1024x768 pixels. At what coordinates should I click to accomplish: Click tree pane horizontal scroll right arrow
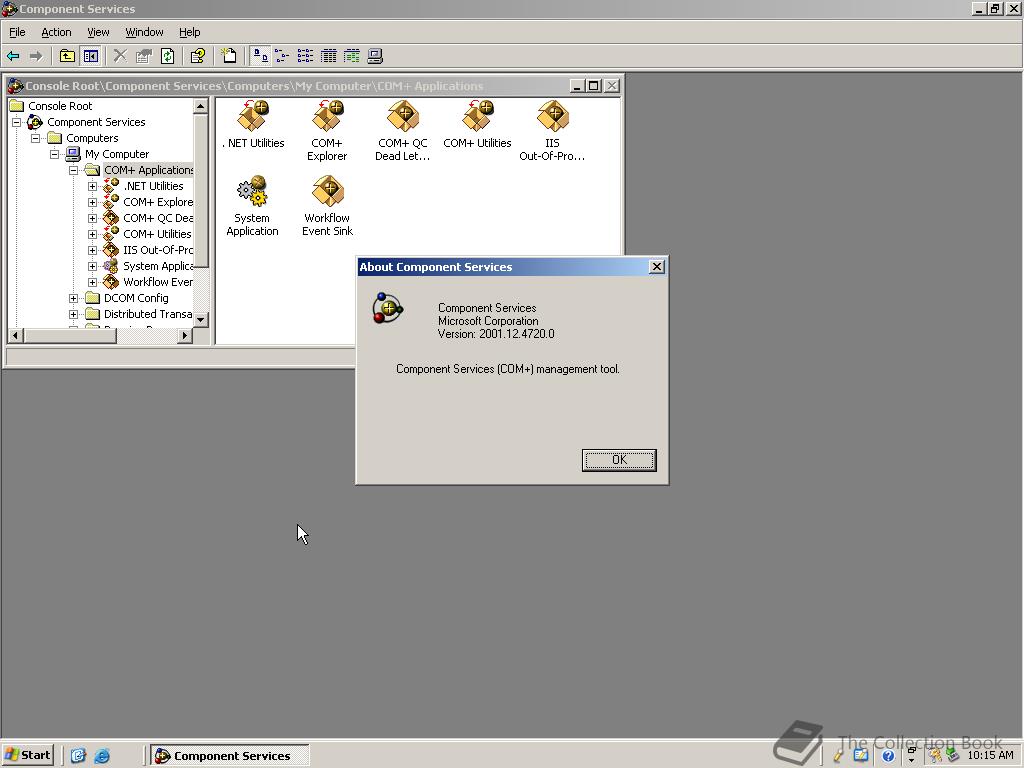tap(185, 336)
